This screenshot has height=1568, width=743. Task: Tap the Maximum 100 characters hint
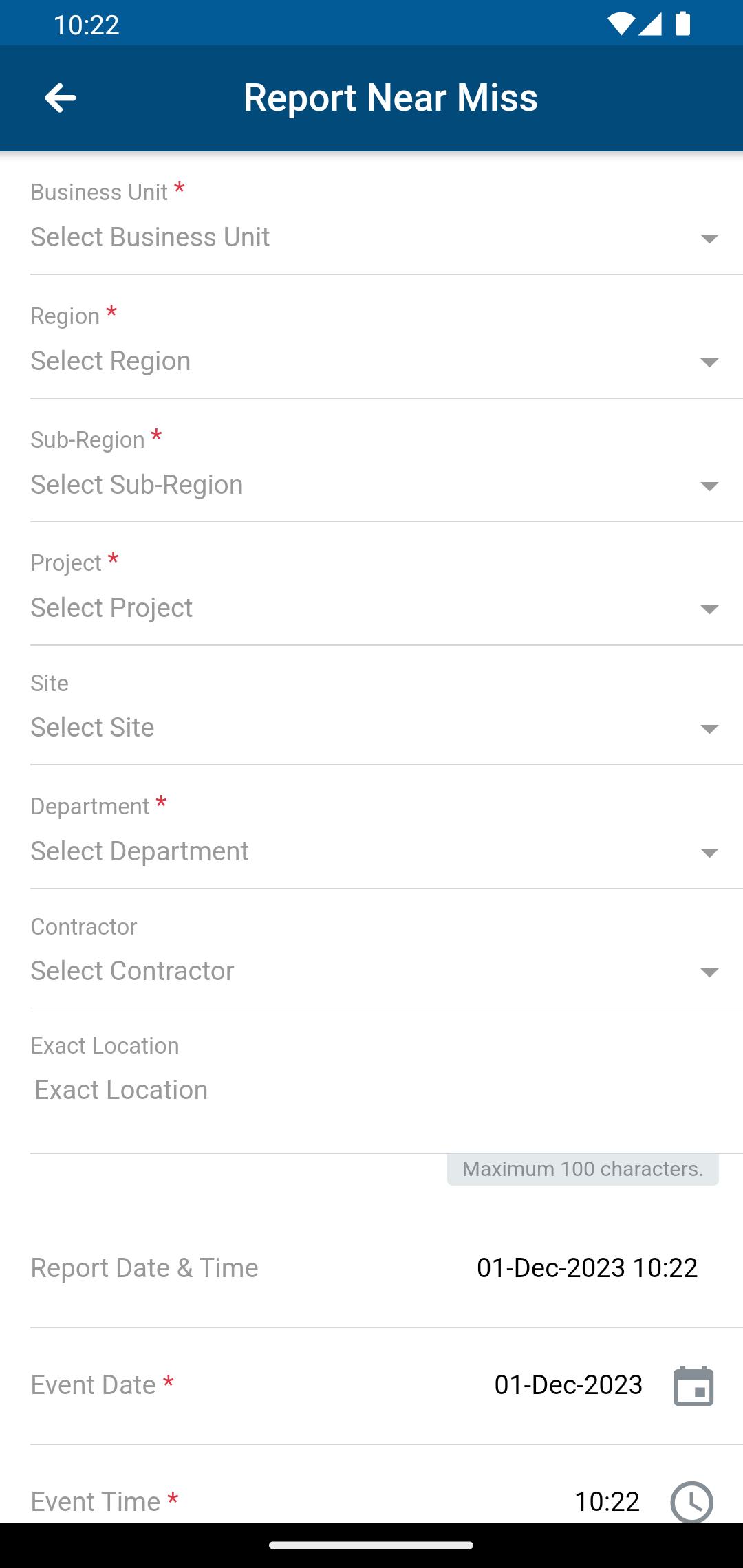pos(583,1169)
